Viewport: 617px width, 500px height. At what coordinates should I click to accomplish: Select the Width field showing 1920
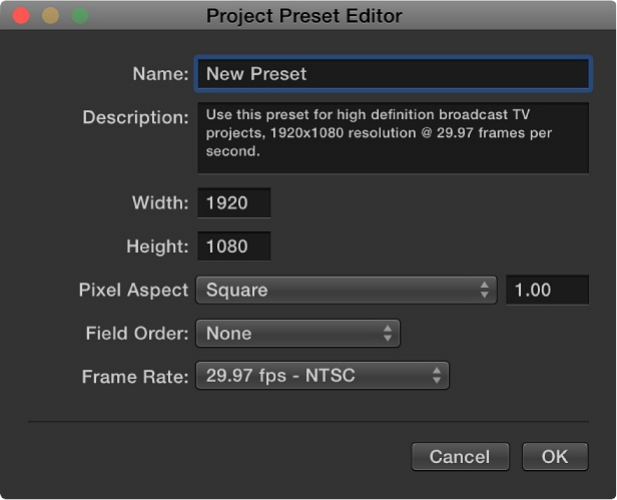pos(234,203)
